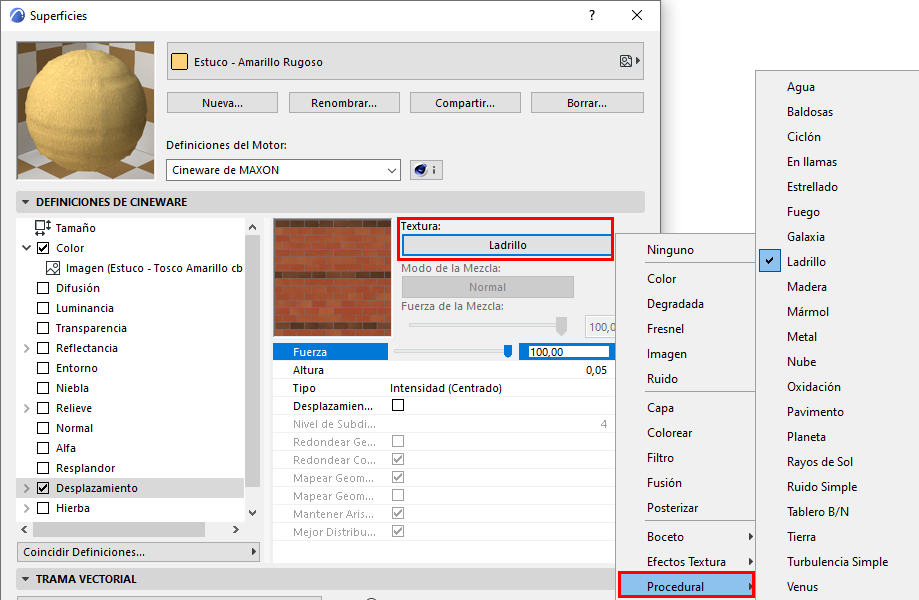Click the Ladrillo texture button
Viewport: 919px width, 600px height.
508,245
